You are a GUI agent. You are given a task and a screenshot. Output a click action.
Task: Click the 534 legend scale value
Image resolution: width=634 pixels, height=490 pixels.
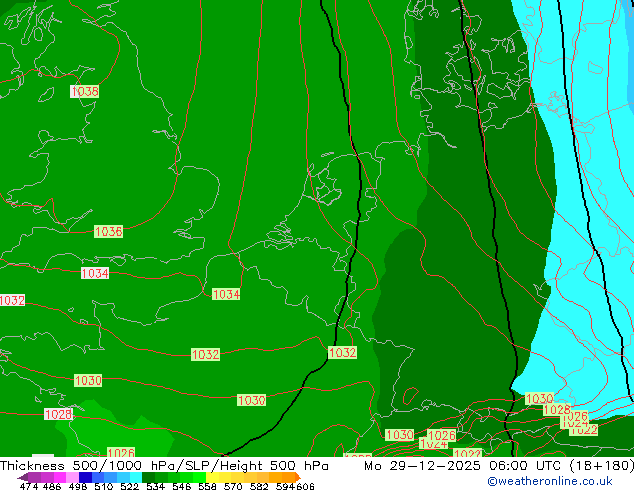pyautogui.click(x=156, y=486)
